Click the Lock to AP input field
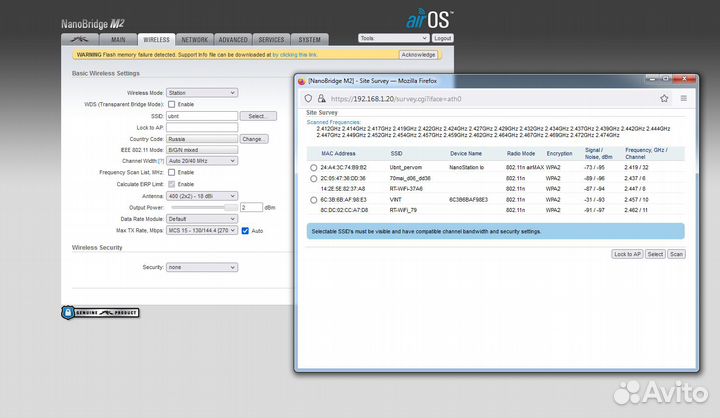Screen dimensions: 720x418 tap(202, 127)
